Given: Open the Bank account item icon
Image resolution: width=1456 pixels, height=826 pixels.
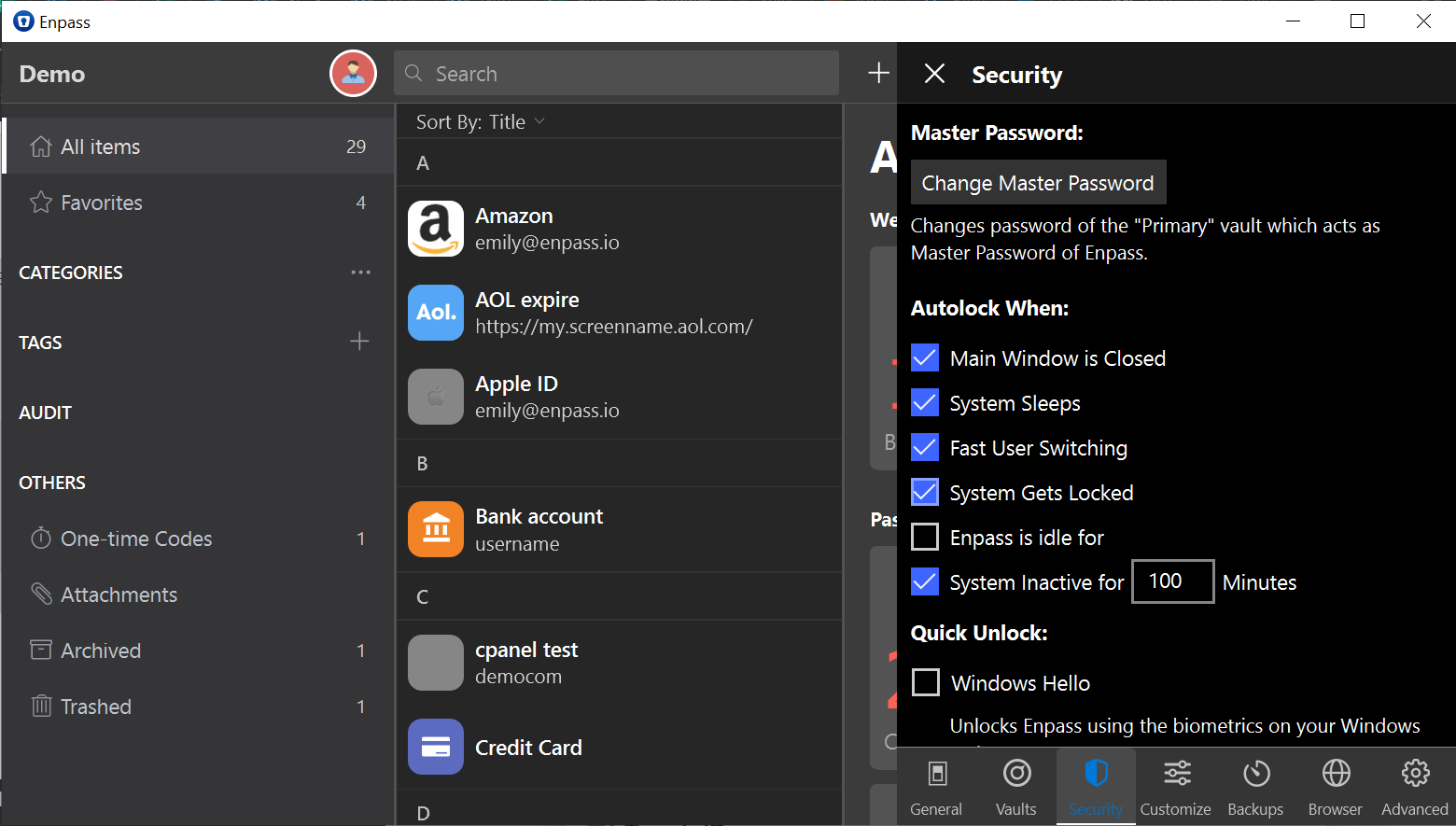Looking at the screenshot, I should pos(436,529).
